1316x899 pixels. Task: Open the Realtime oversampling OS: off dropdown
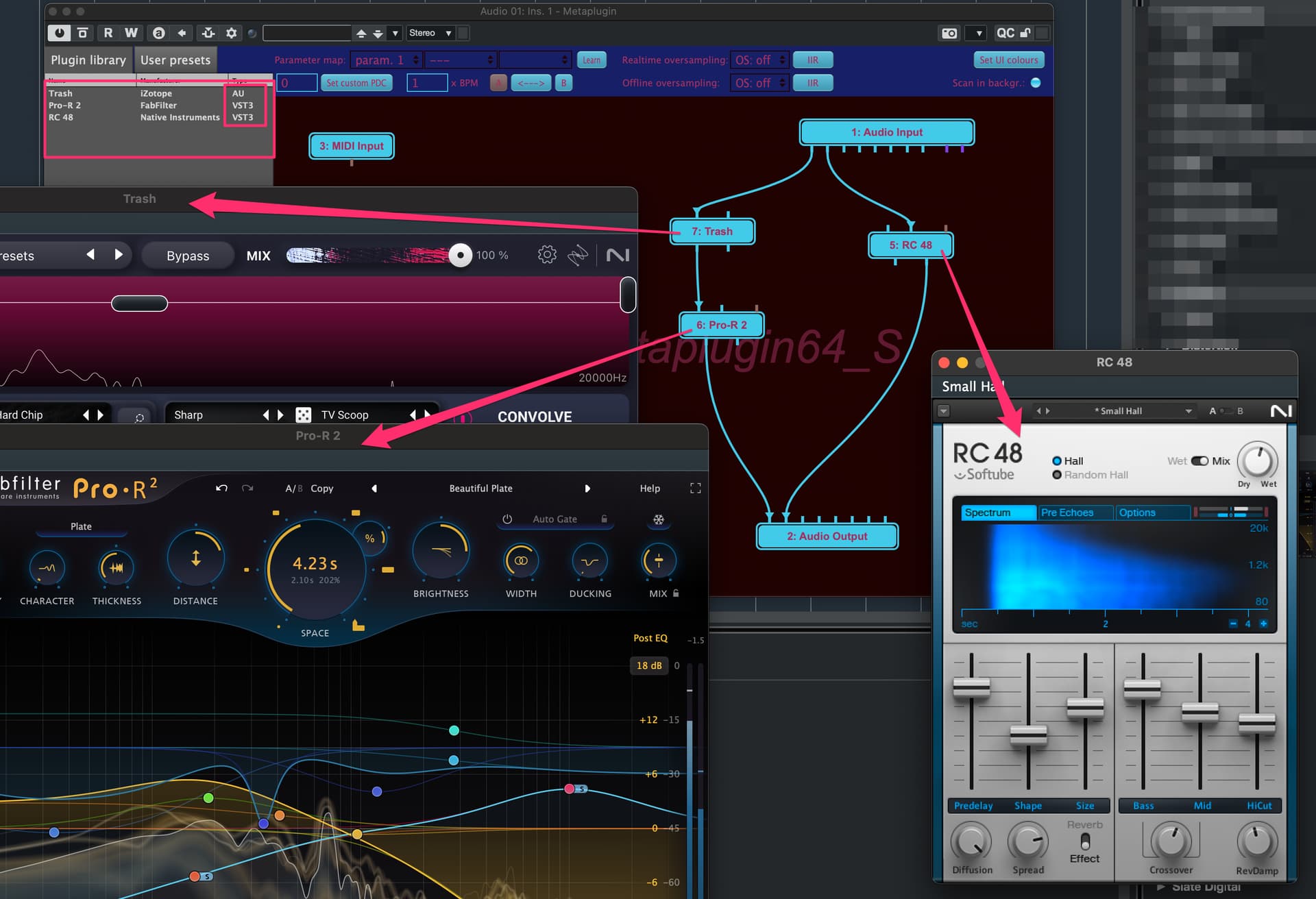759,60
